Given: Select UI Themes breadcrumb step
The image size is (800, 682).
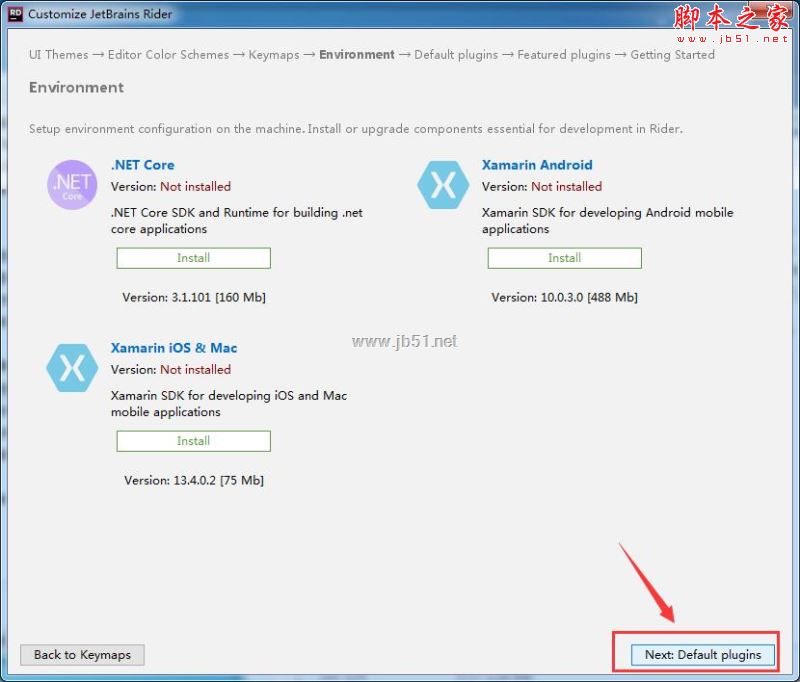Looking at the screenshot, I should 59,55.
